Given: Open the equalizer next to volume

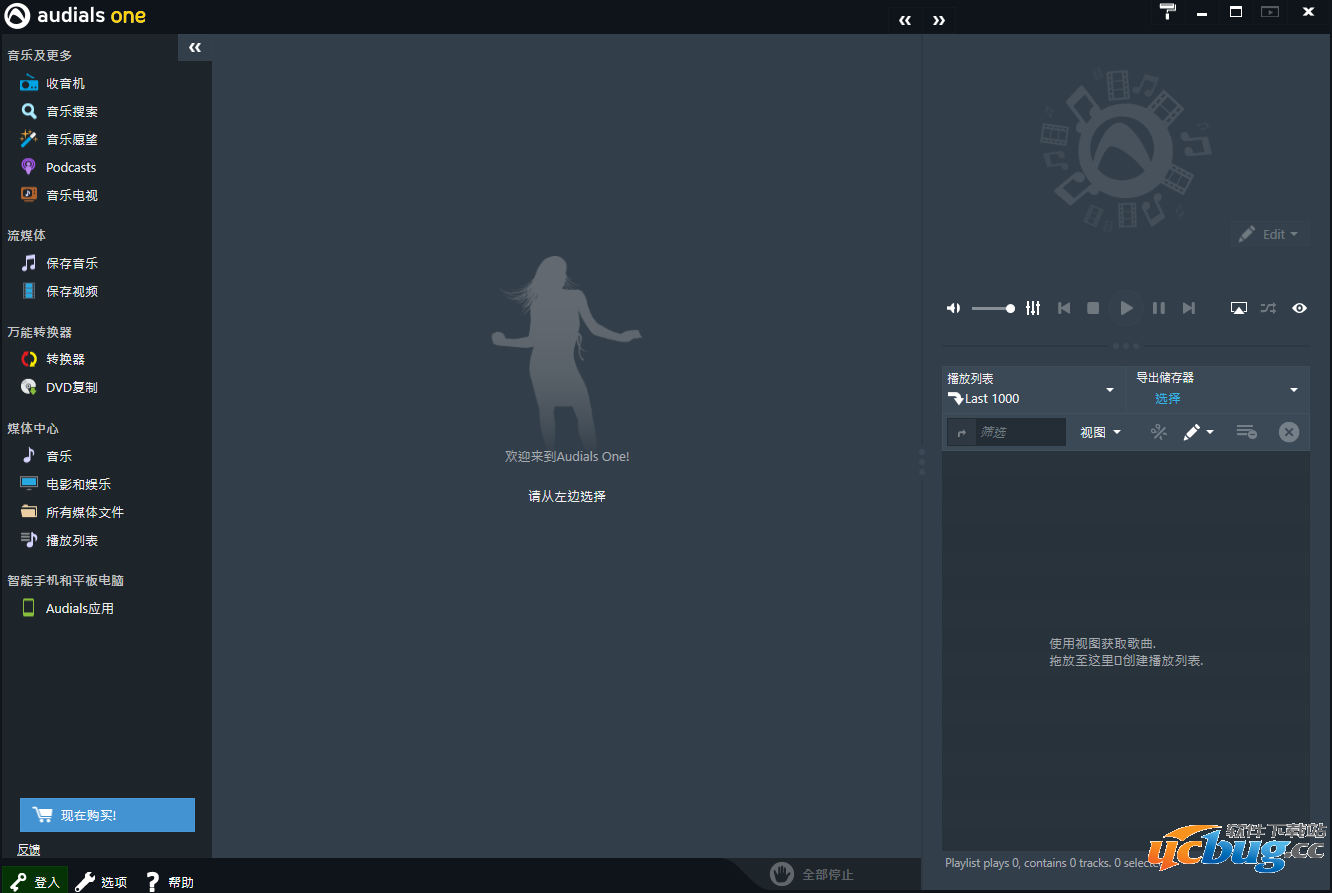Looking at the screenshot, I should tap(1033, 308).
